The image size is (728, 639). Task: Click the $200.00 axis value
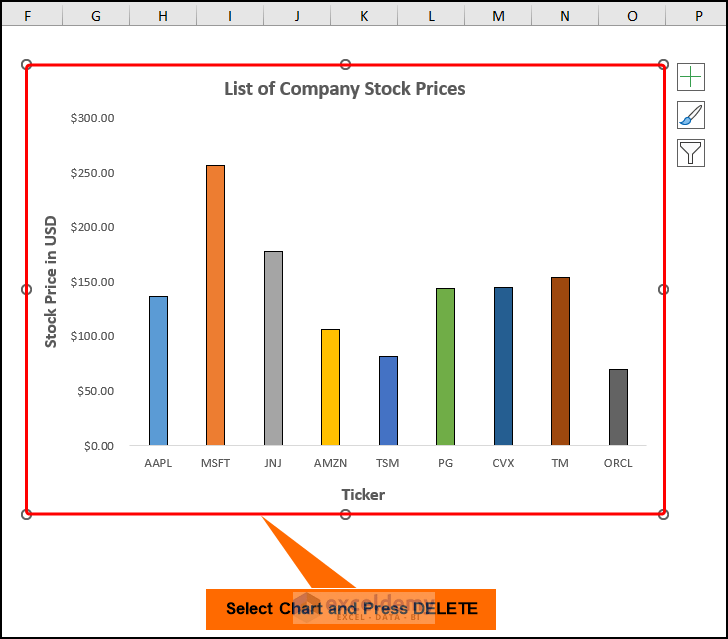click(x=92, y=227)
